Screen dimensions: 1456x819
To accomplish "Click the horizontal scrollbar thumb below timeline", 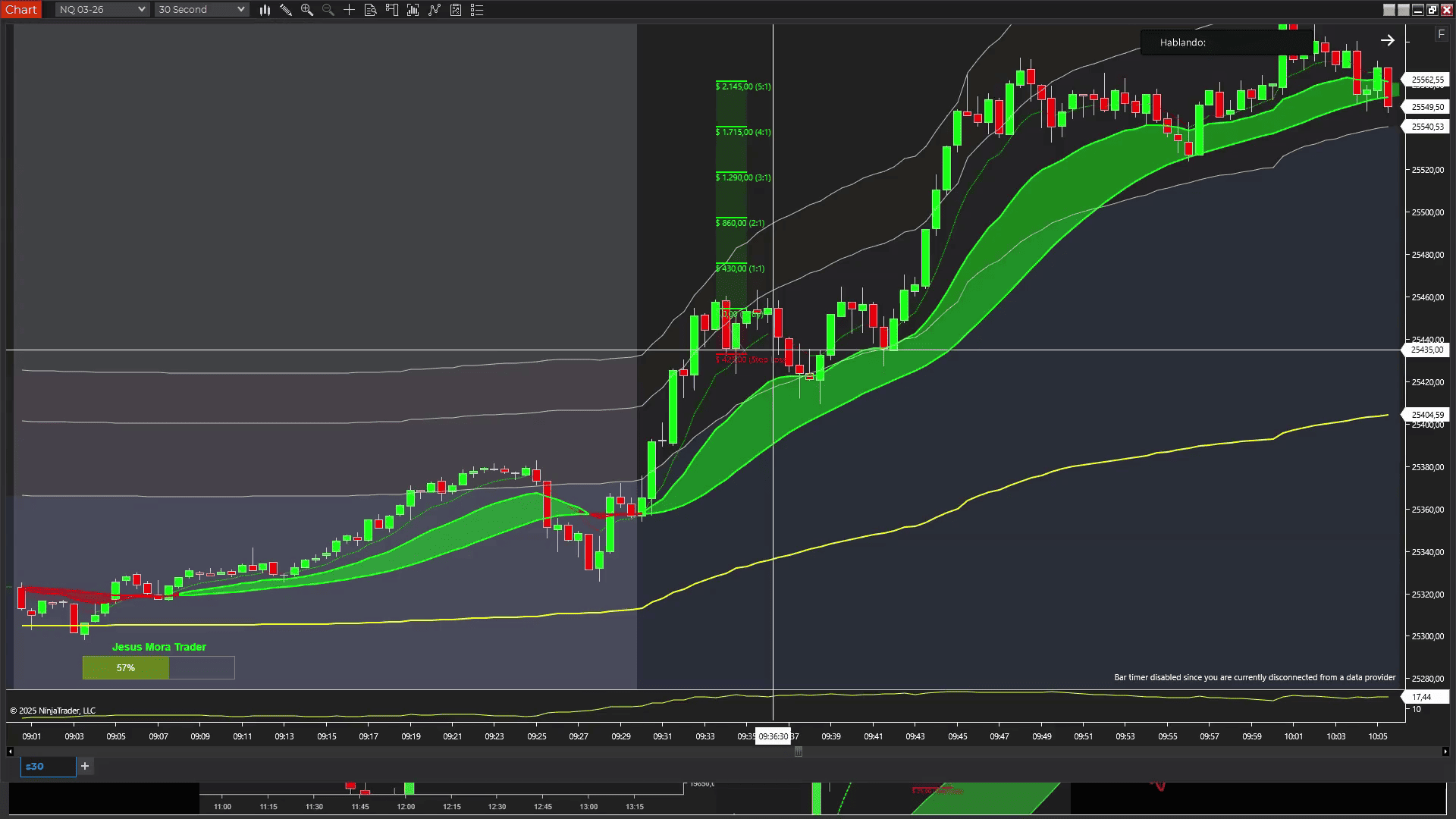I will tap(798, 752).
